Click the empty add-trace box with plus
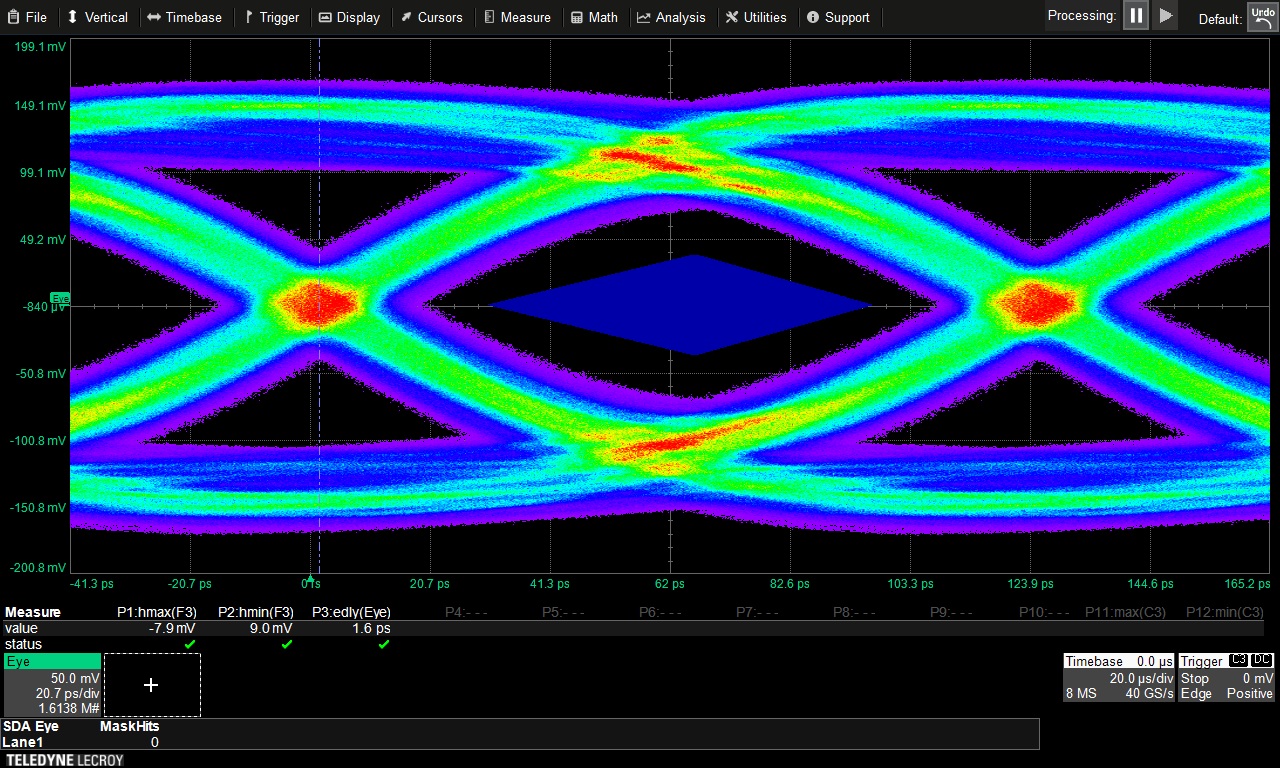Viewport: 1280px width, 768px height. tap(152, 685)
